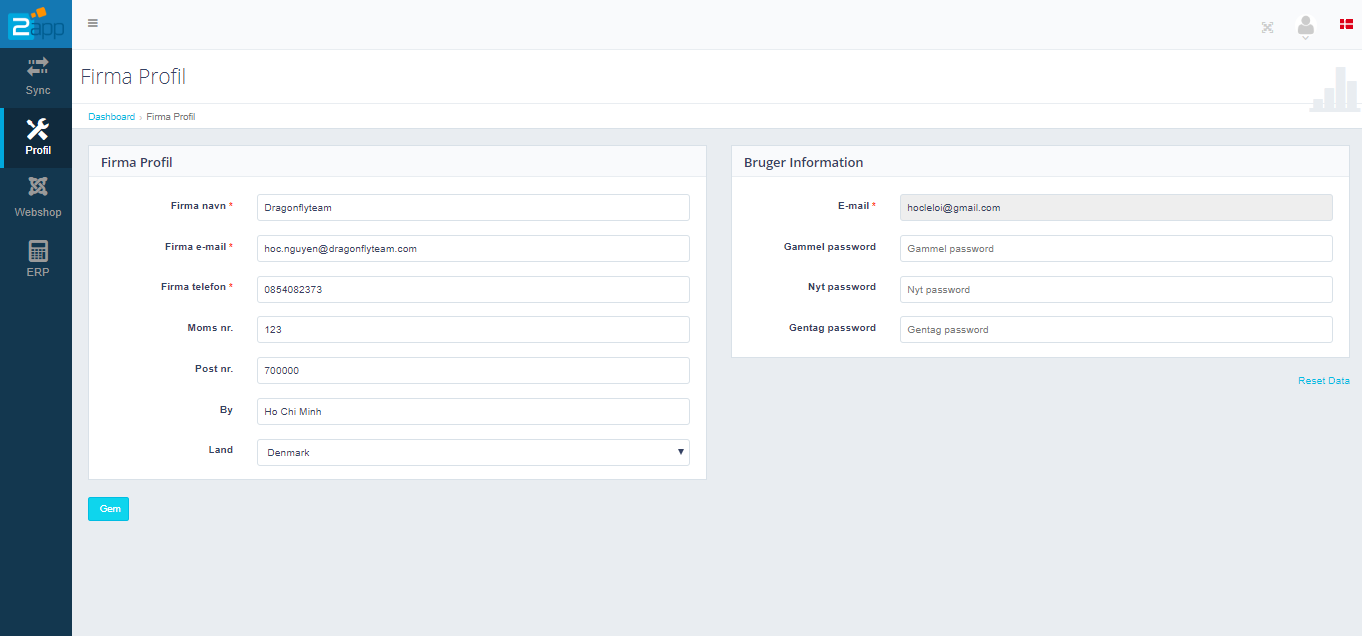Click the Danish flag language icon

[x=1346, y=23]
